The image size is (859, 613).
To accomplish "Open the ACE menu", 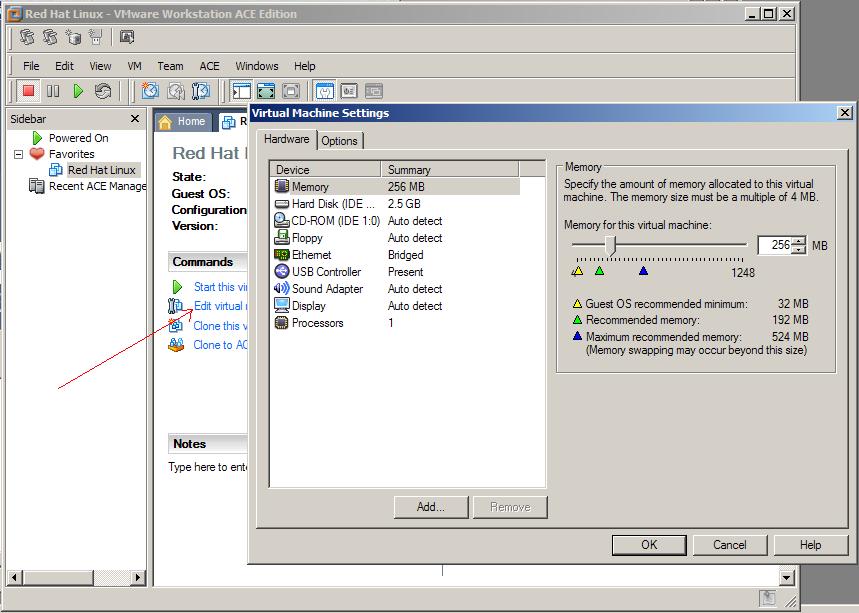I will (209, 66).
